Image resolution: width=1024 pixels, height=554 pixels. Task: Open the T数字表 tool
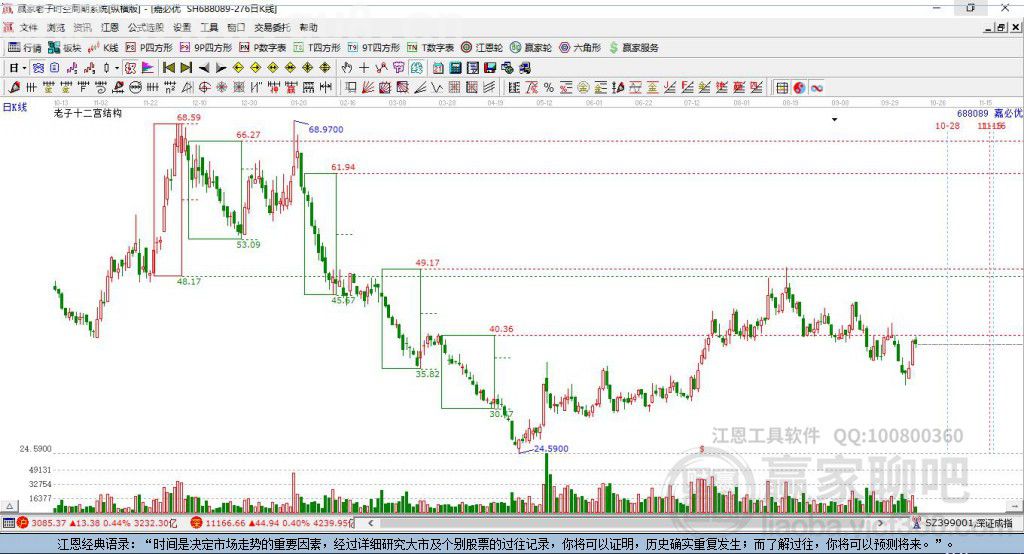click(x=430, y=48)
